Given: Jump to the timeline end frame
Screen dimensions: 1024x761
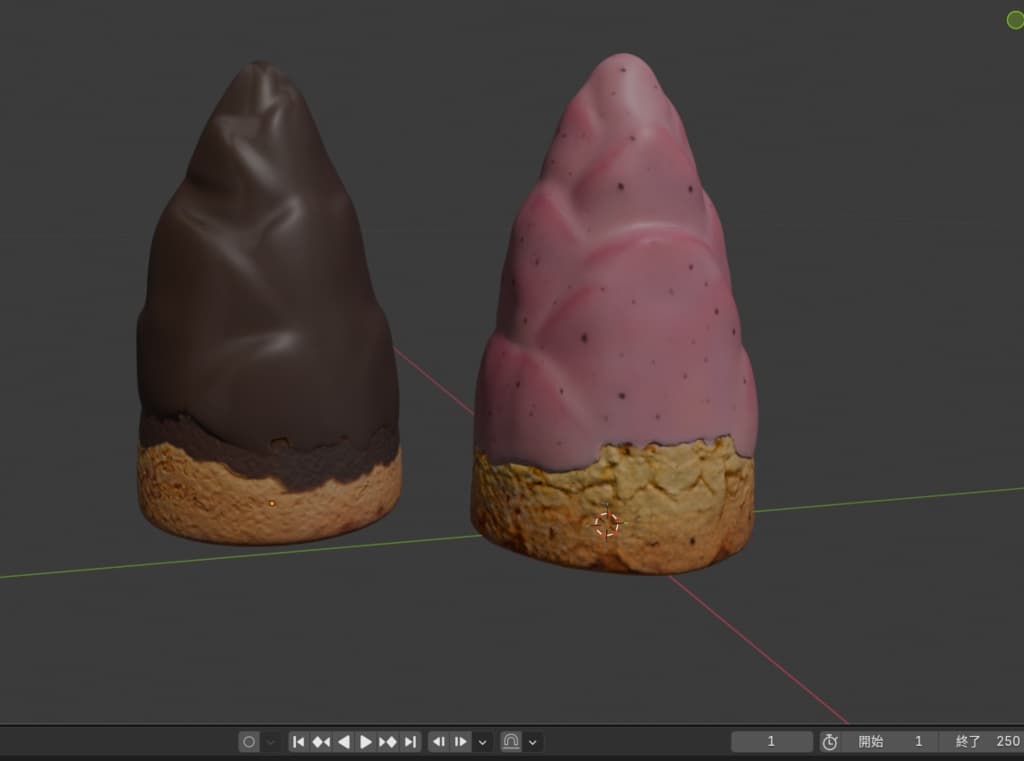Looking at the screenshot, I should tap(410, 741).
